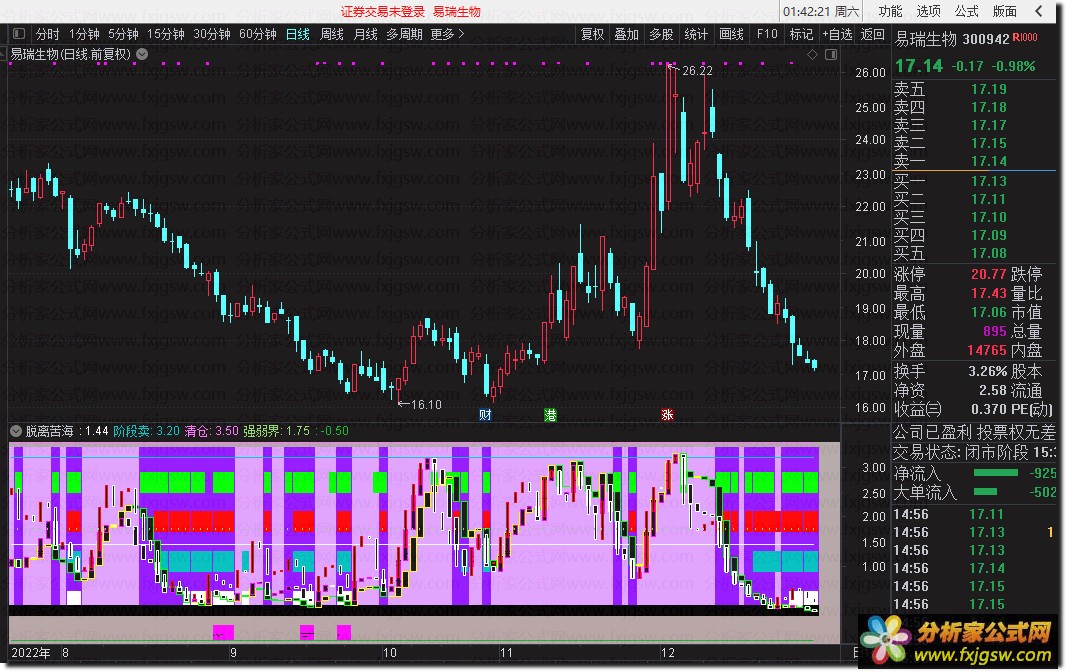The image size is (1068, 672).
Task: Click the 证券交易未登录 login notice
Action: pyautogui.click(x=383, y=12)
